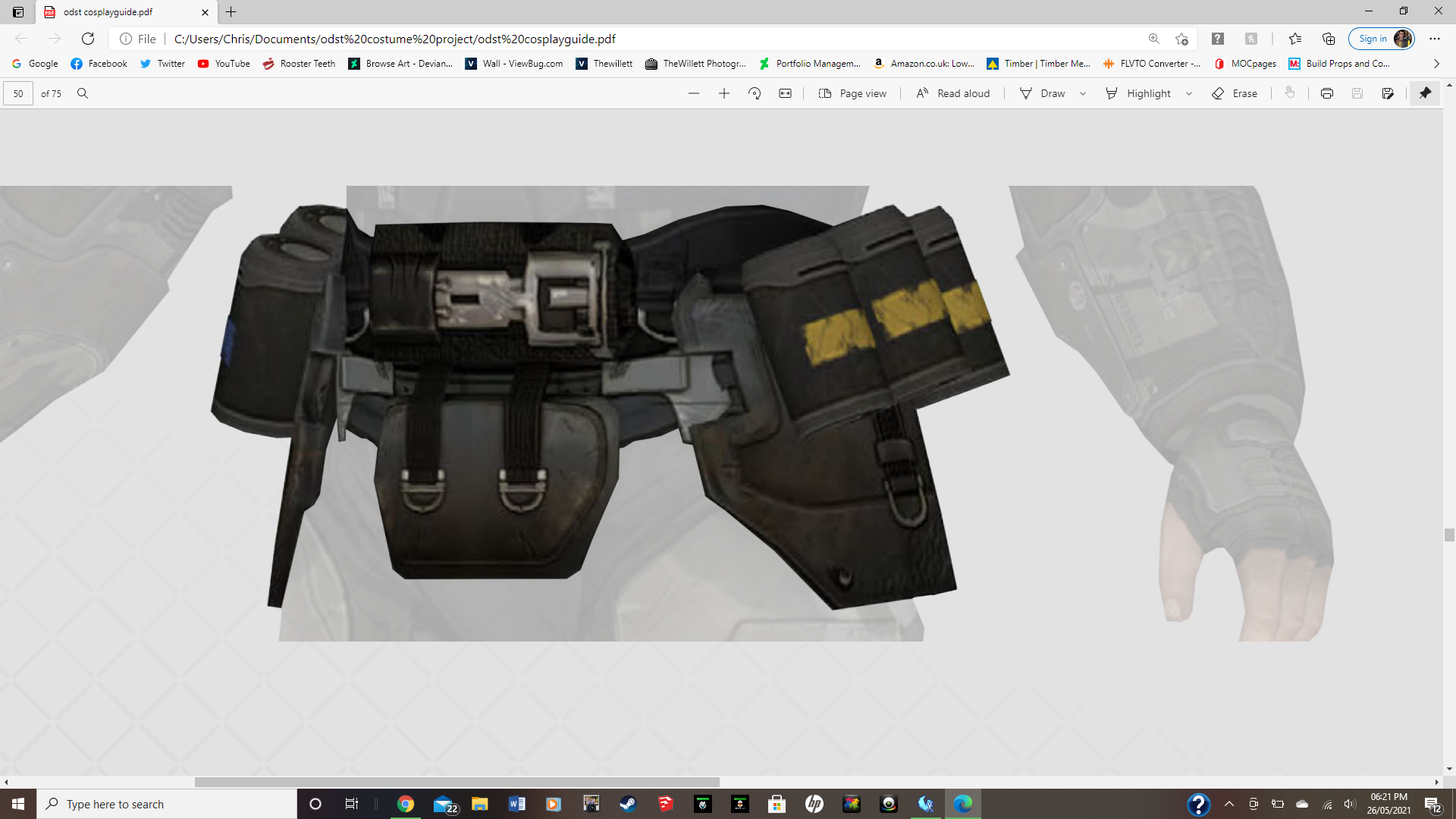Activate the Draw tool
Image resolution: width=1456 pixels, height=819 pixels.
click(1043, 93)
